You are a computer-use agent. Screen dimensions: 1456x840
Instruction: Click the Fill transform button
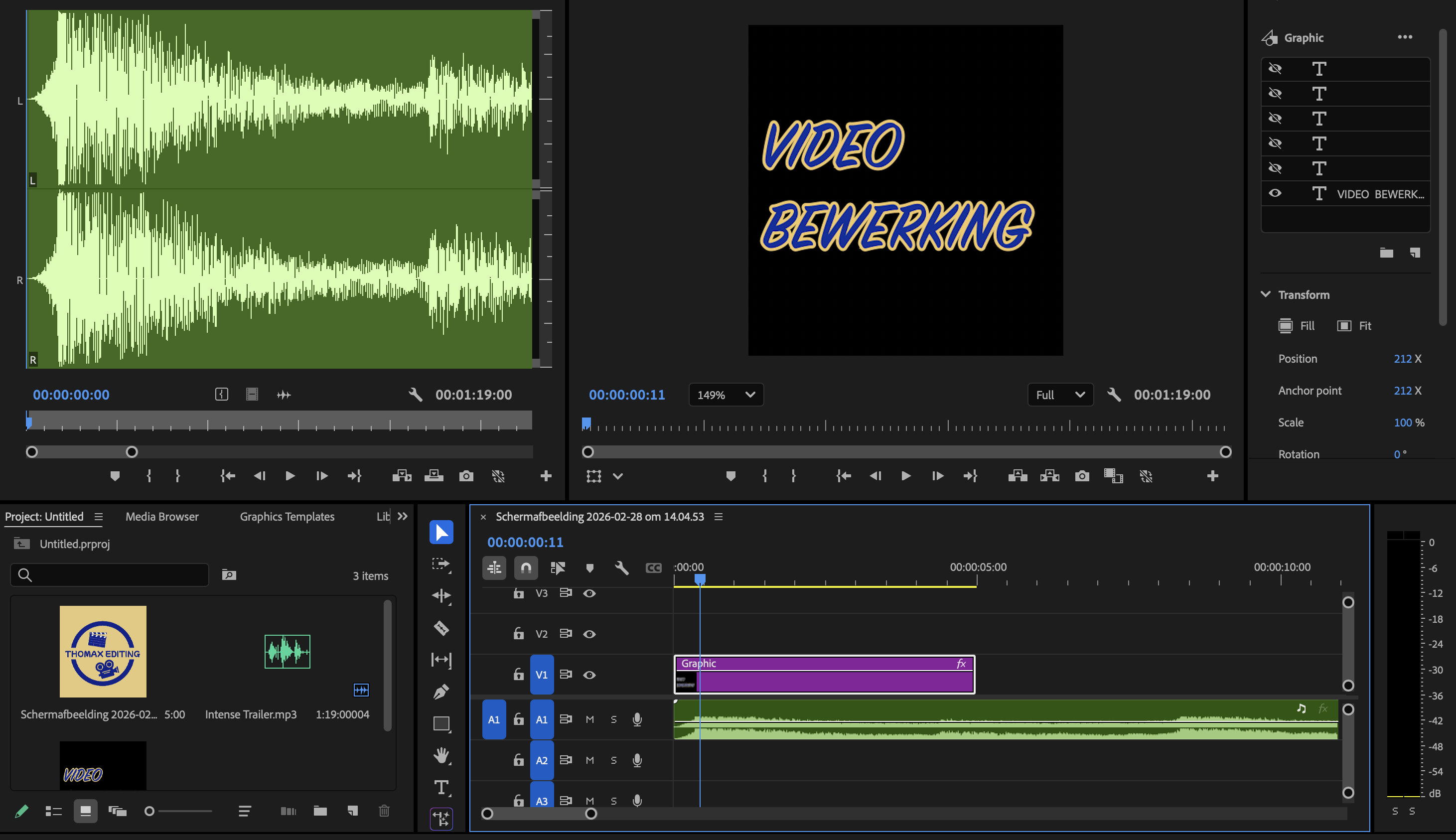(1296, 325)
